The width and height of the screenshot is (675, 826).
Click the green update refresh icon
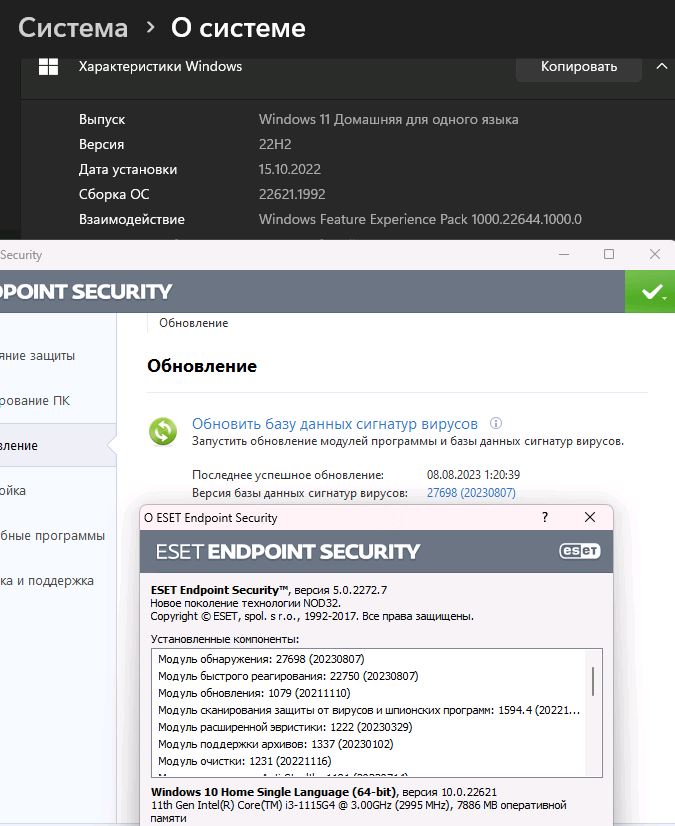tap(163, 431)
